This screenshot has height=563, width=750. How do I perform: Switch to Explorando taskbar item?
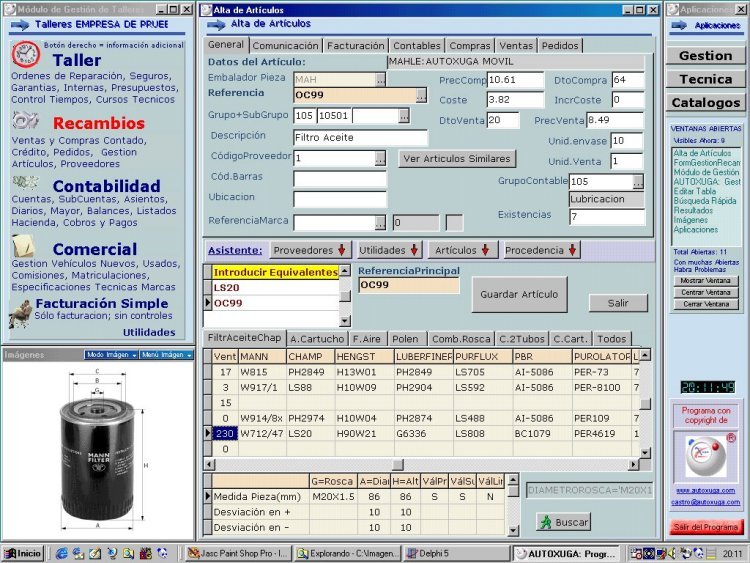(347, 553)
